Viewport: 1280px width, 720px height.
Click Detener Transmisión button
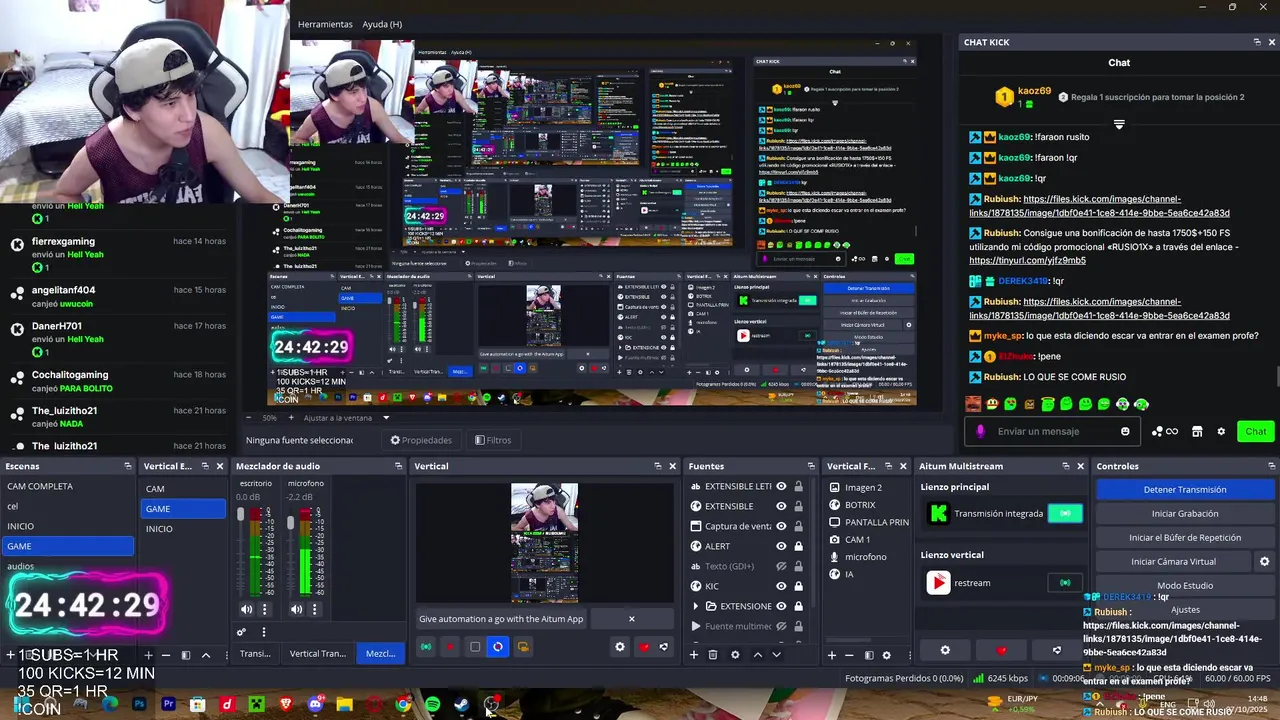point(1185,490)
